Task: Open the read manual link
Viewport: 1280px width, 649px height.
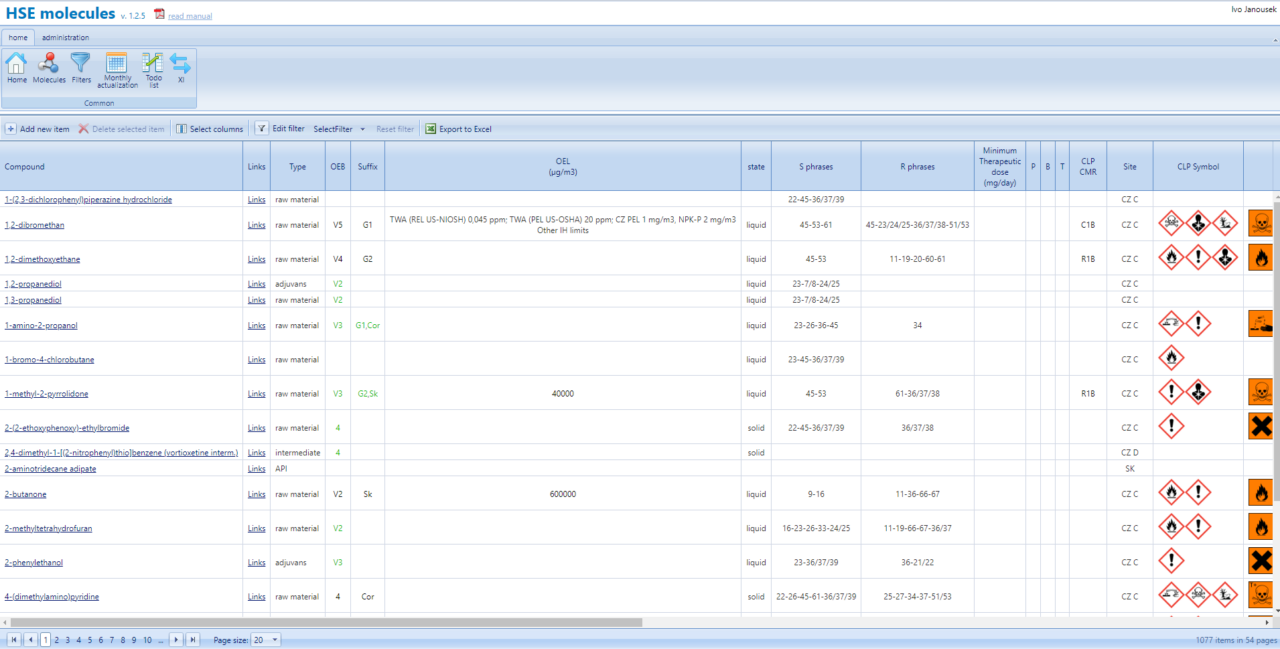Action: [189, 17]
